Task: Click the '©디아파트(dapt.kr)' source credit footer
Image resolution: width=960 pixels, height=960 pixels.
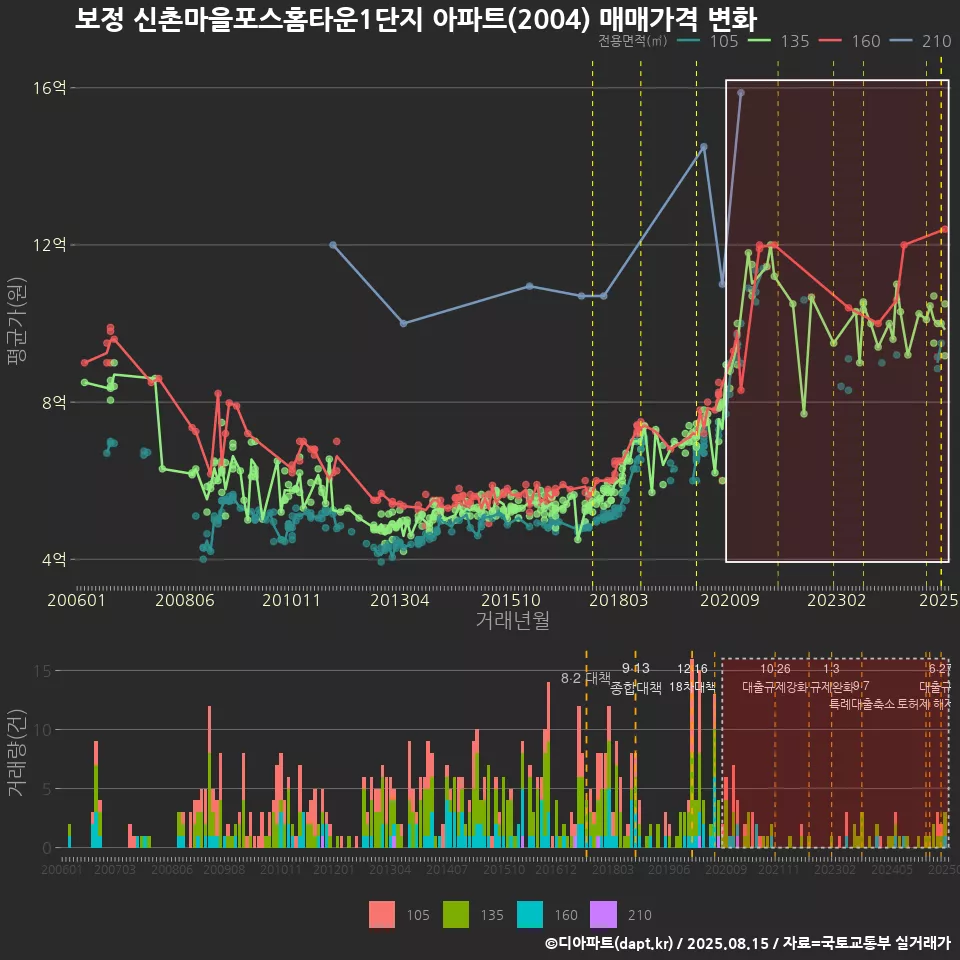Action: (609, 943)
